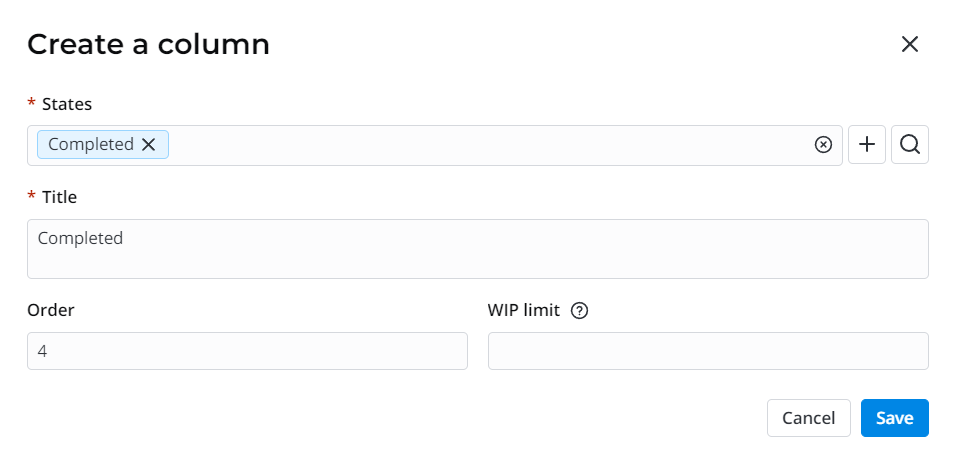
Task: Click the WIP limit label text
Action: pos(523,310)
